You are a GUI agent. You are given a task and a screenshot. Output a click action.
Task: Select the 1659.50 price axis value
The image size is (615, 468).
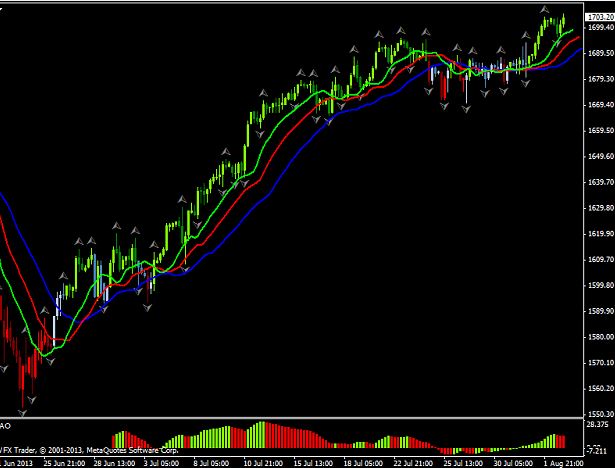[x=601, y=131]
